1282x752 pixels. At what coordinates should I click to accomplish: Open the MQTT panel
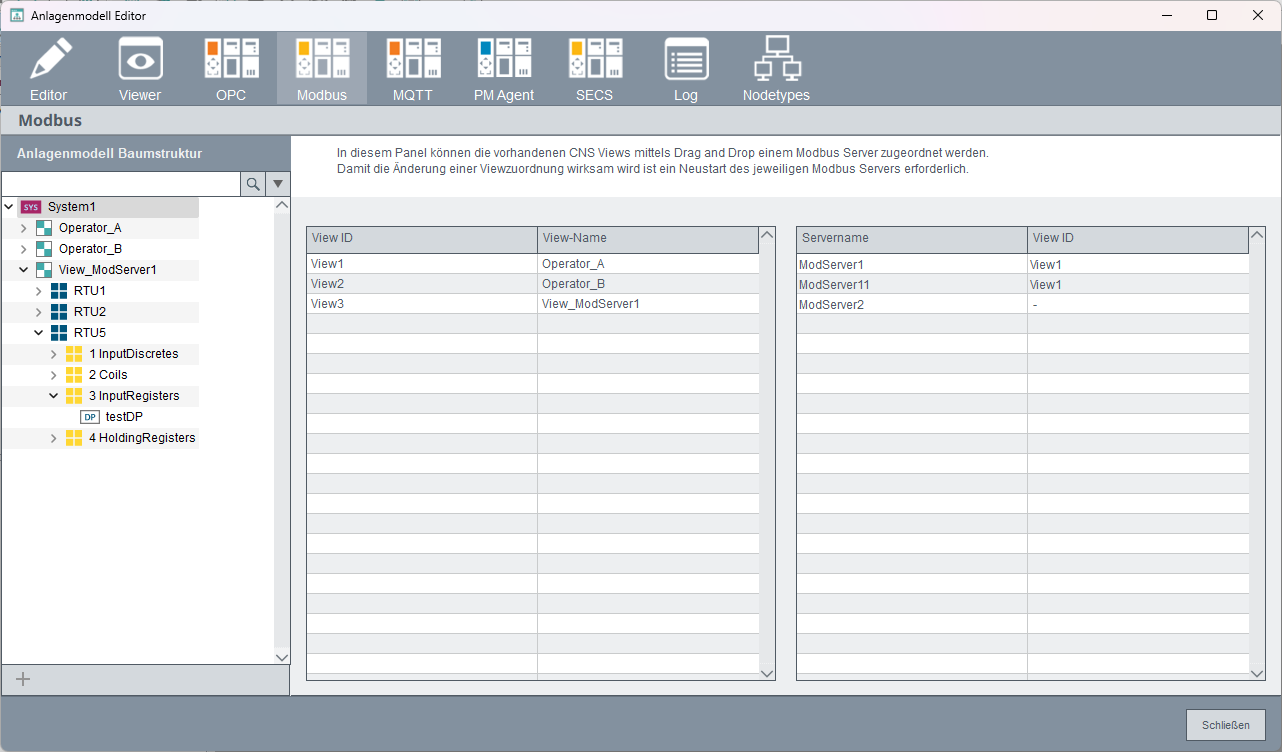click(x=413, y=69)
